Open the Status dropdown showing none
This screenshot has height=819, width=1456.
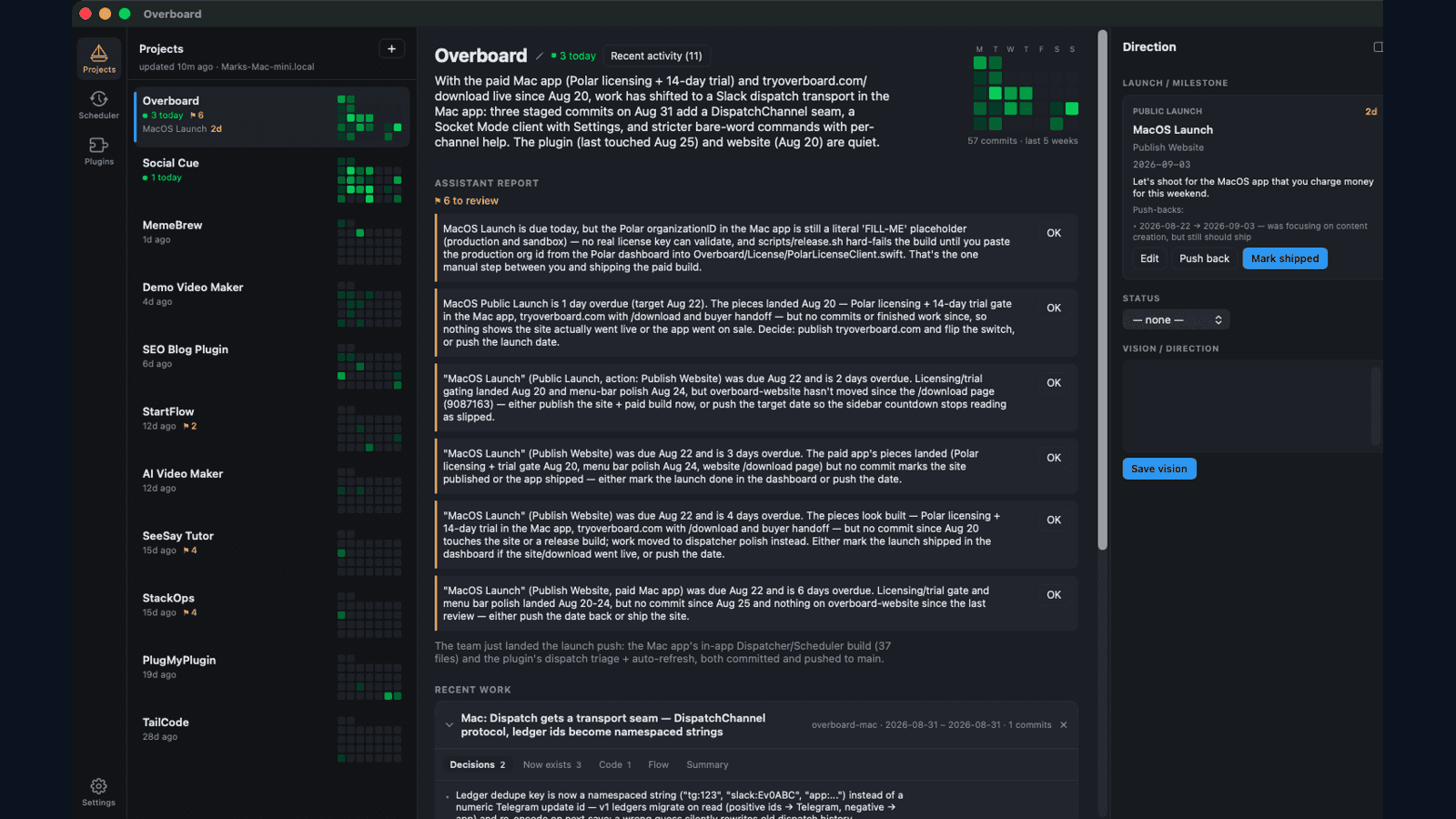pyautogui.click(x=1176, y=320)
